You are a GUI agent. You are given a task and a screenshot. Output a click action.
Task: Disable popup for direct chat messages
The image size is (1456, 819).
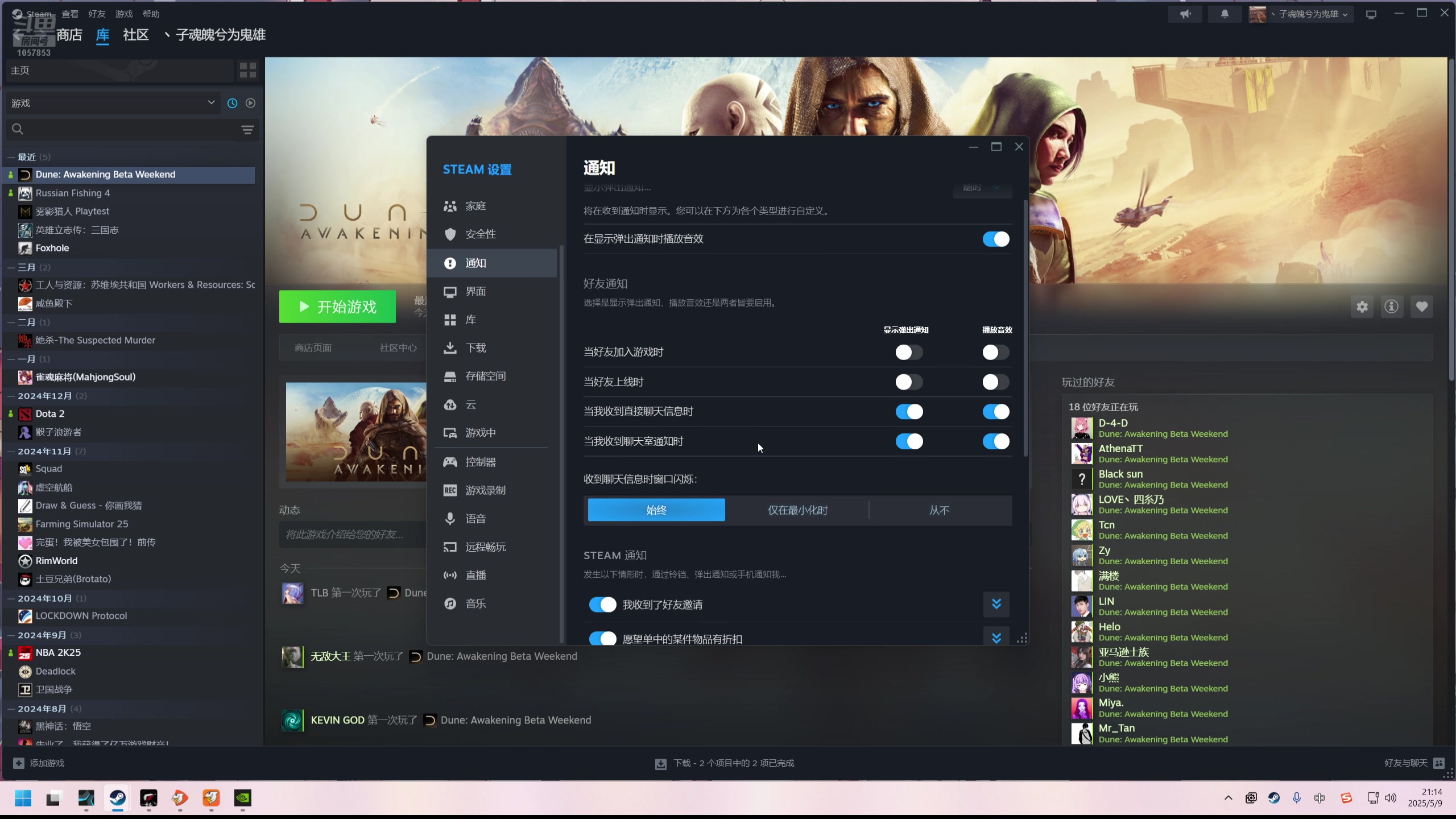click(909, 411)
